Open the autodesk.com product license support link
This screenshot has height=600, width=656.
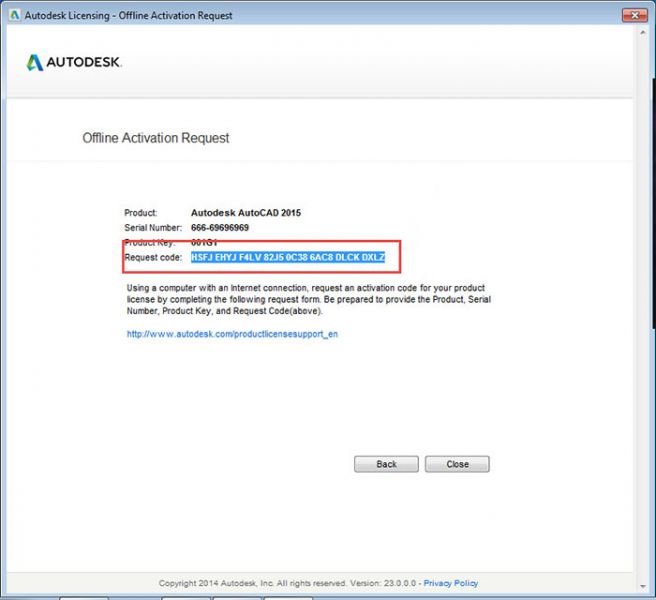coord(232,334)
